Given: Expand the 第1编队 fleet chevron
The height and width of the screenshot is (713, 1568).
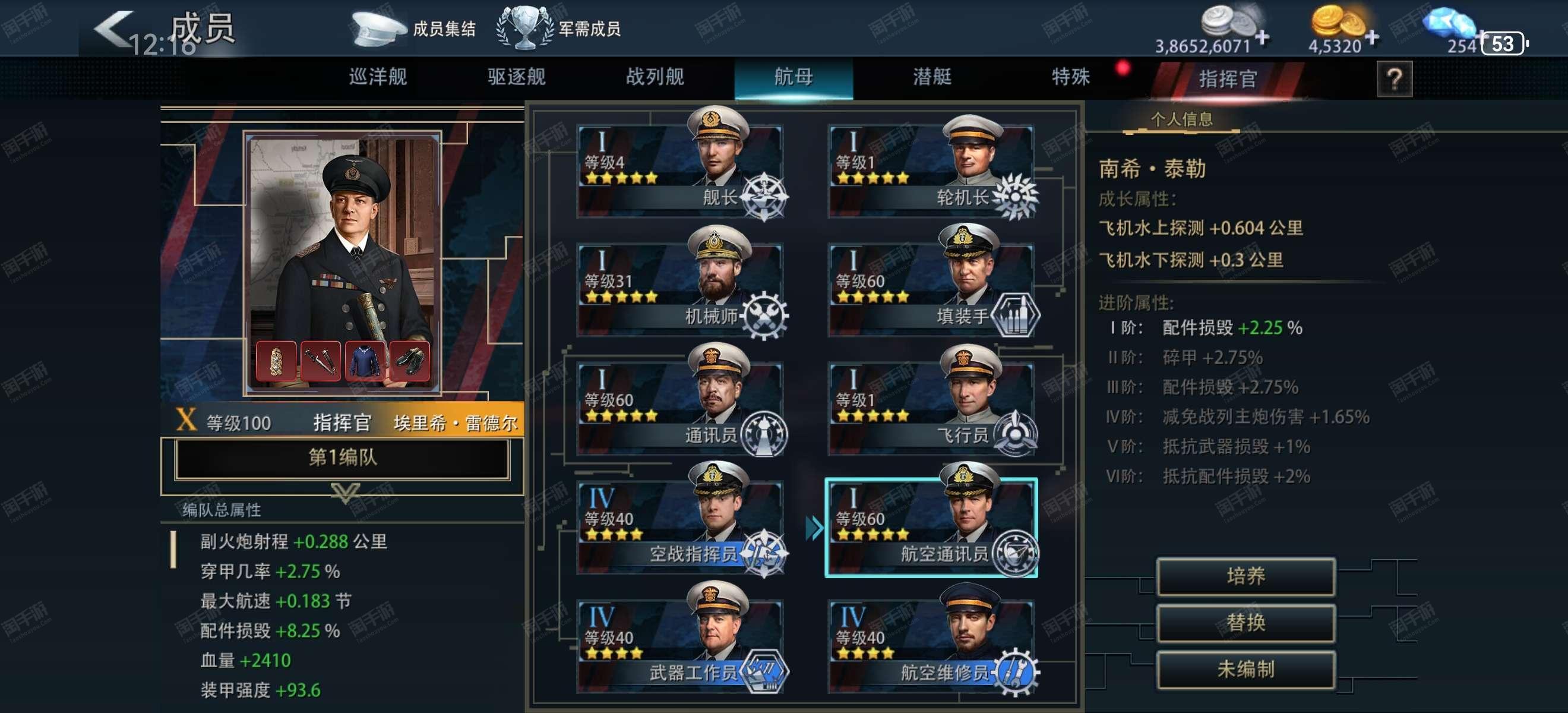Looking at the screenshot, I should pos(345,492).
